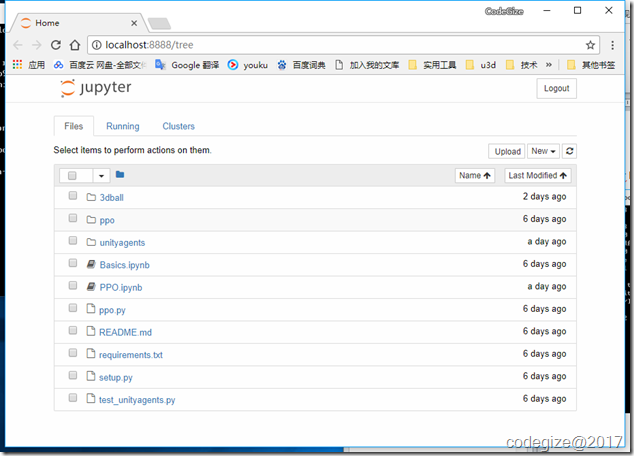Close the Home browser tab

[134, 23]
